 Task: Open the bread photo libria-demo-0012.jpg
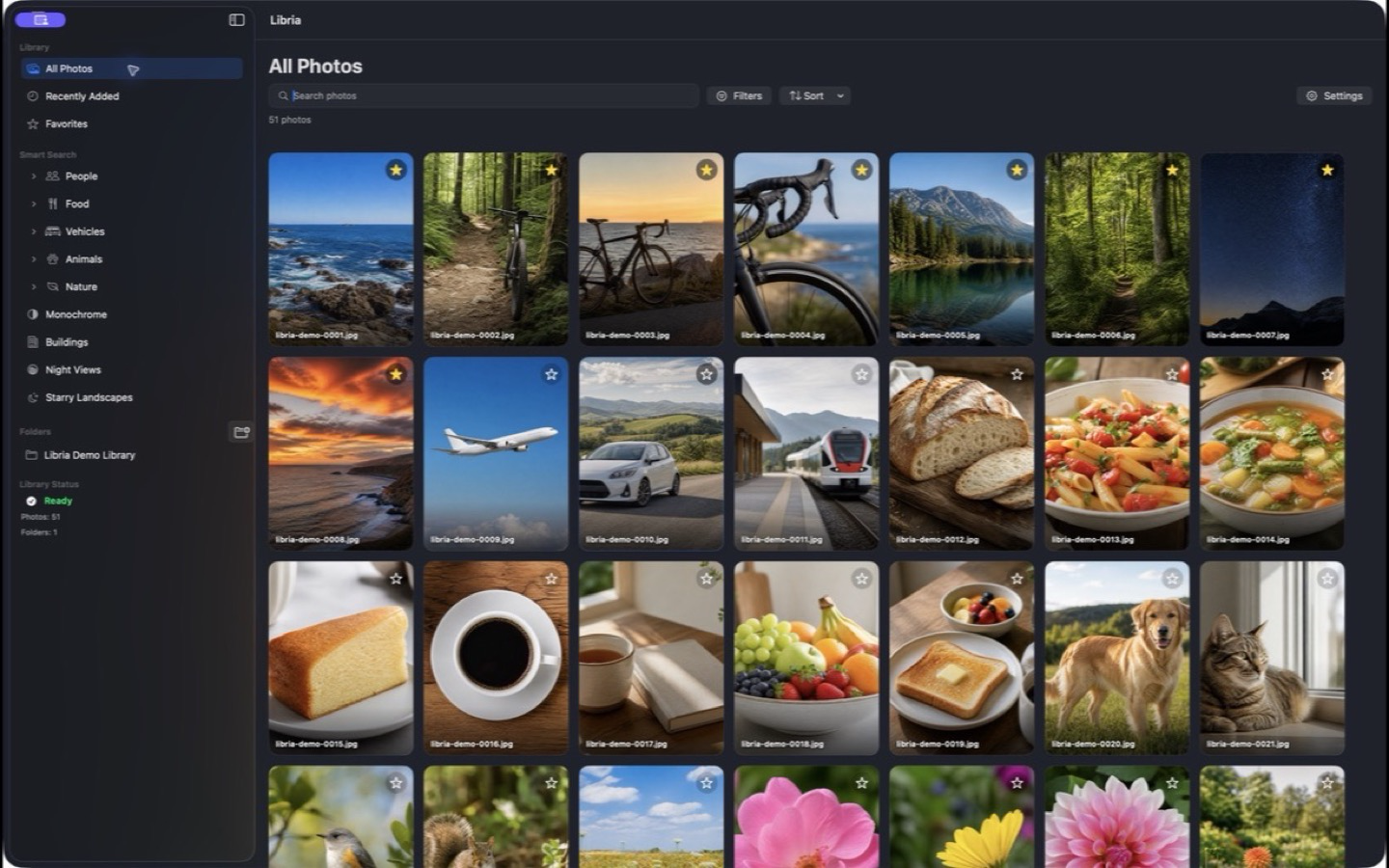[962, 453]
